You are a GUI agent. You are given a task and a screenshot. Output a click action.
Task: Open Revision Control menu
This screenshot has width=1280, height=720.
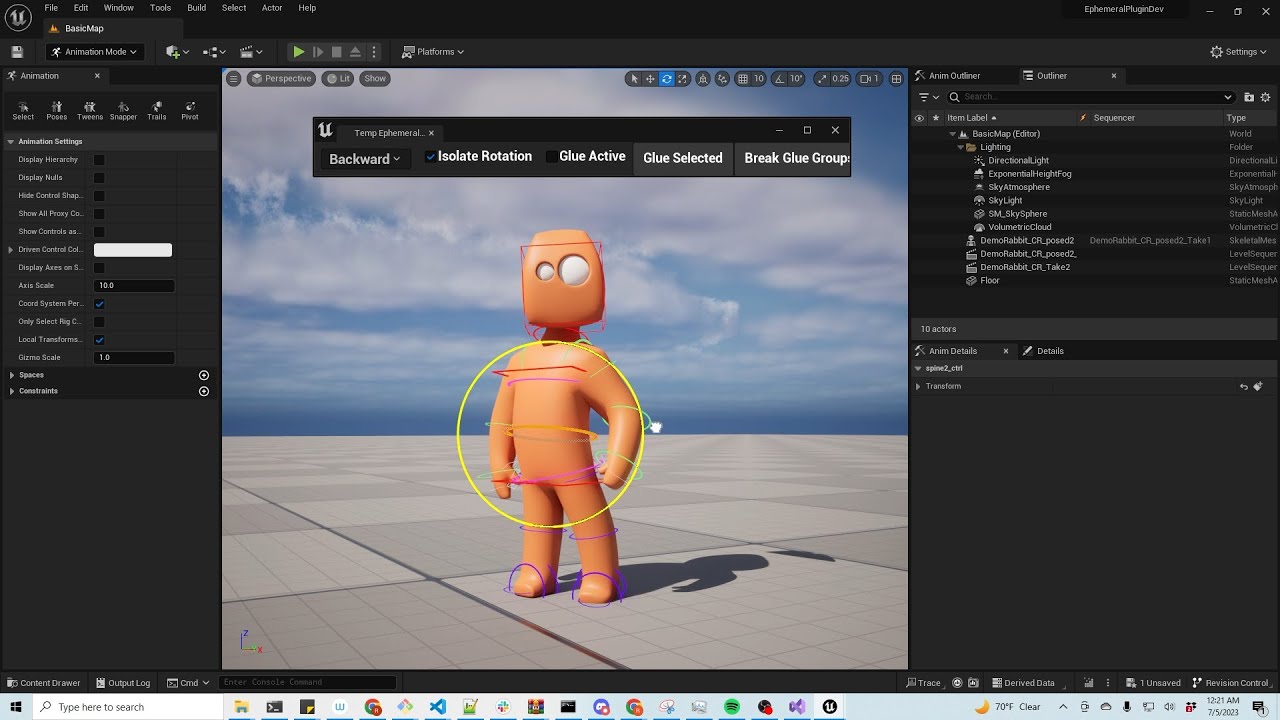[x=1231, y=683]
